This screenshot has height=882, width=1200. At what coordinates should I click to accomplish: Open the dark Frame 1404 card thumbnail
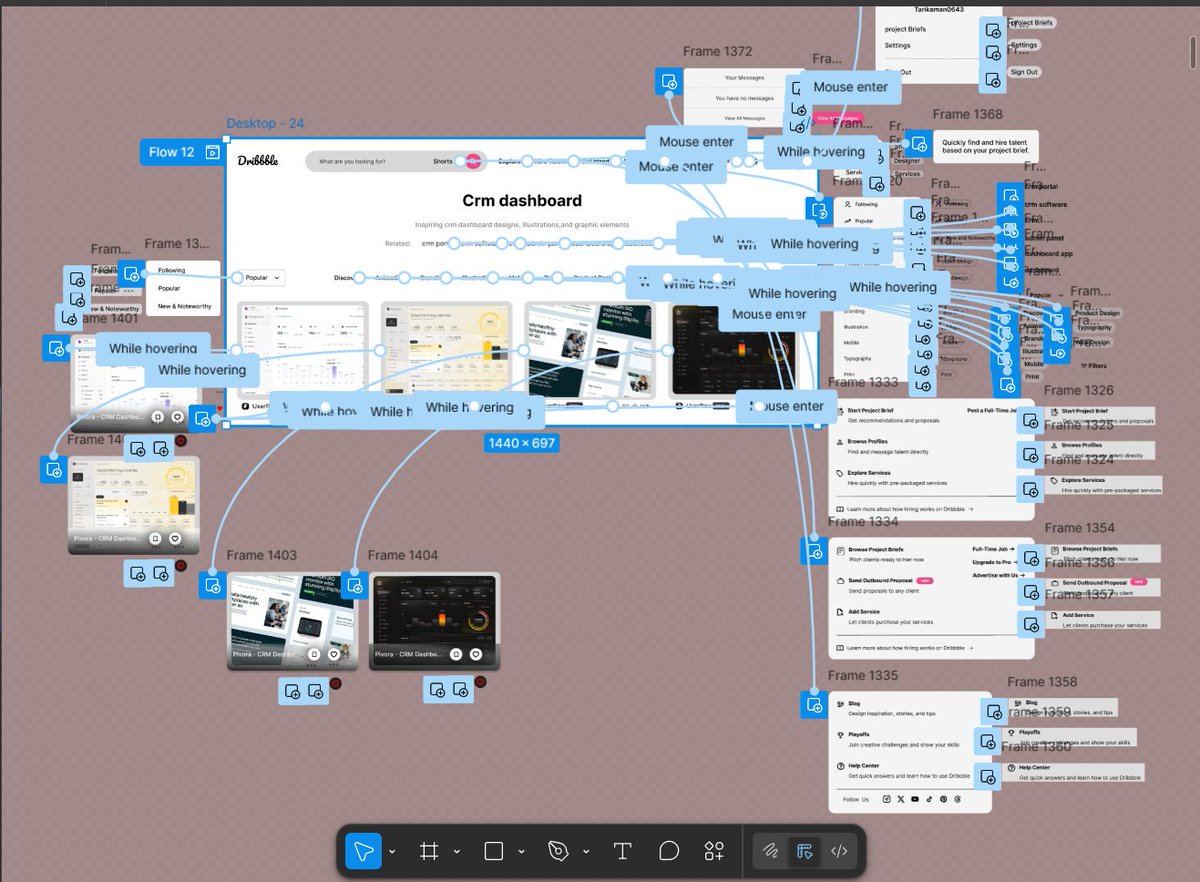click(435, 621)
